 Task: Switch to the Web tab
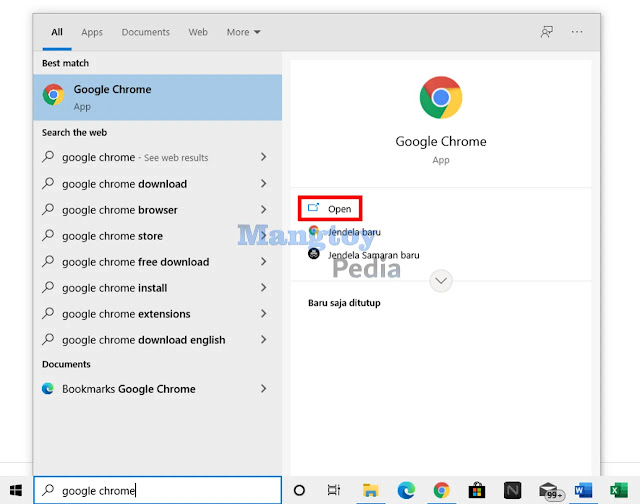tap(198, 32)
